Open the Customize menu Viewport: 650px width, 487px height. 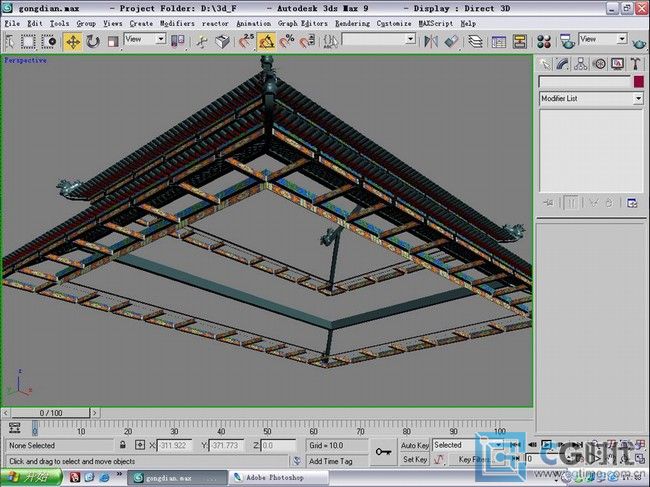[x=394, y=24]
